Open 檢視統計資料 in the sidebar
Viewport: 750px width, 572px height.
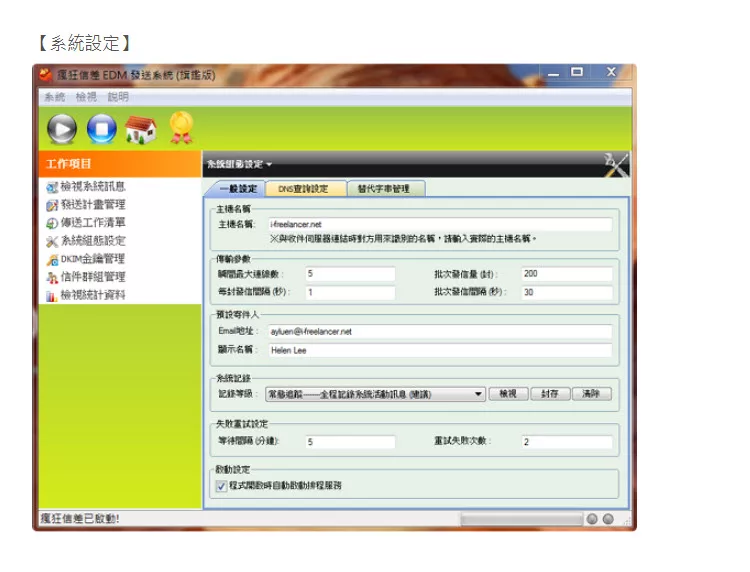91,295
